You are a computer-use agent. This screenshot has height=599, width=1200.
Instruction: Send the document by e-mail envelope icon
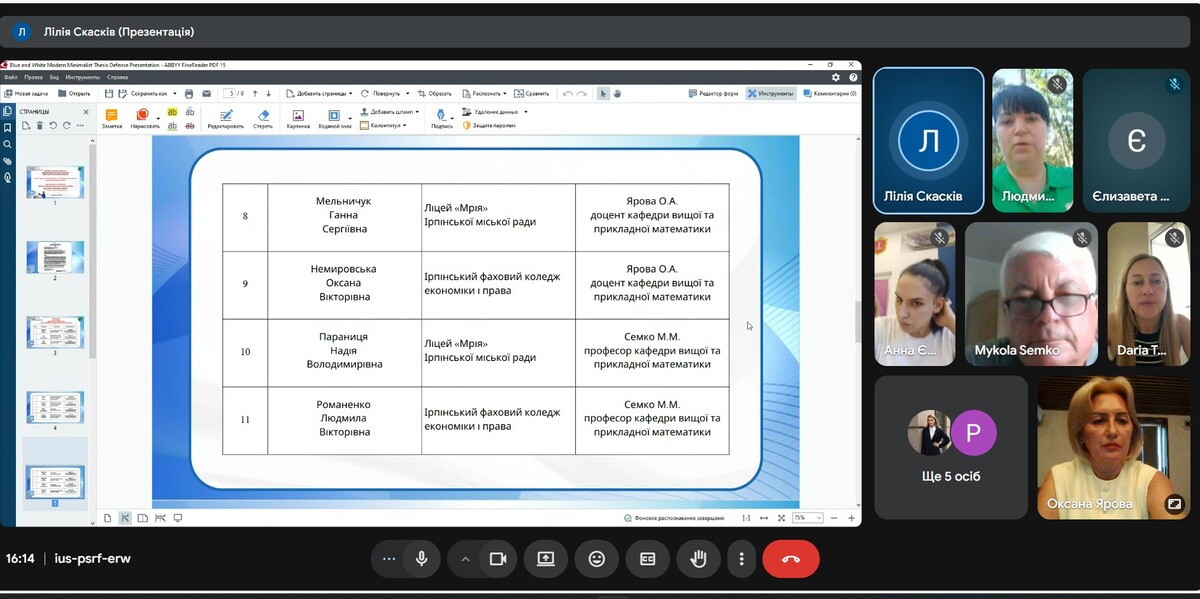[x=206, y=93]
